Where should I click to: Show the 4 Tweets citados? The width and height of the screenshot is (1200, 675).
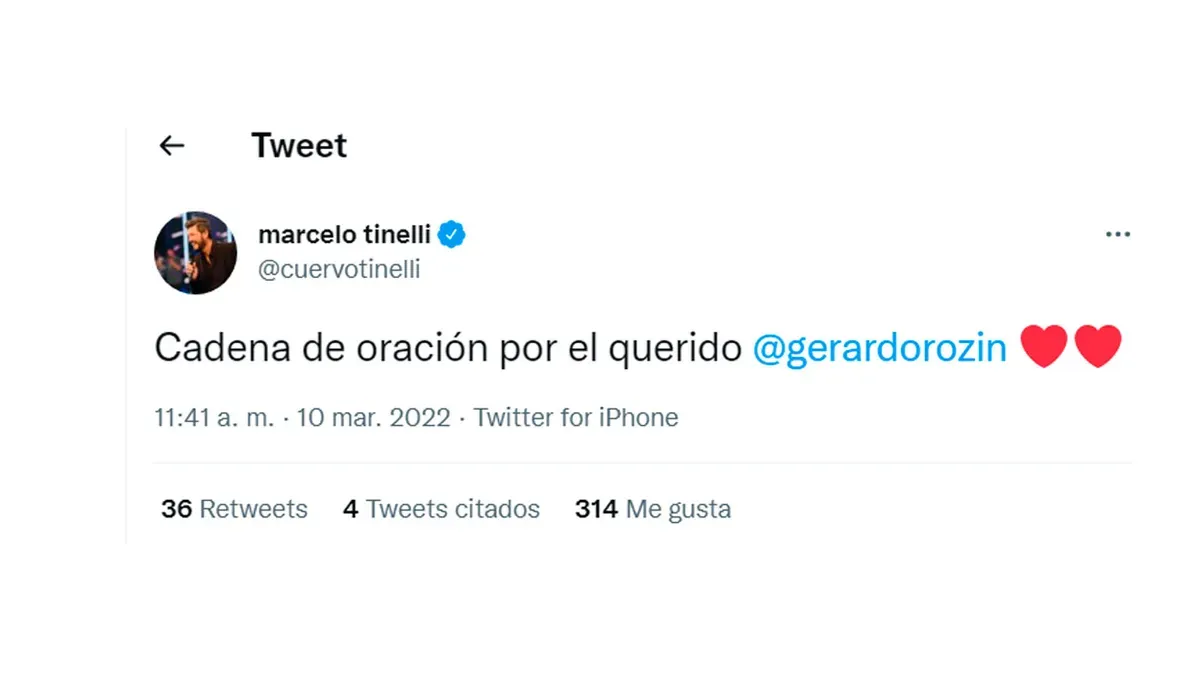pyautogui.click(x=441, y=509)
